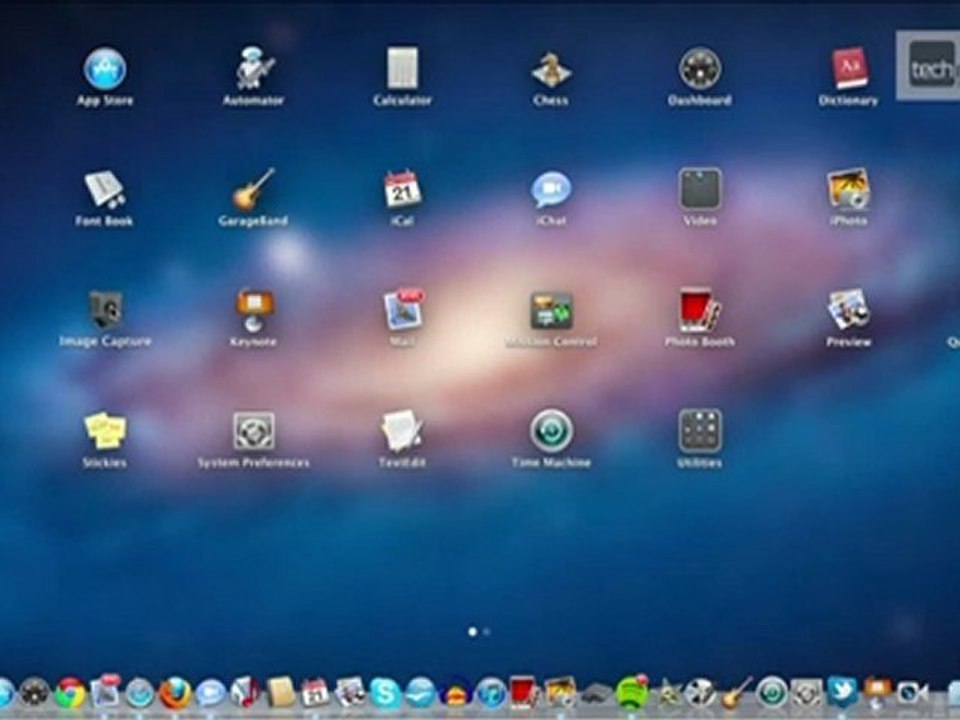Viewport: 960px width, 720px height.
Task: Open Time Machine in the Launchpad grid
Action: click(x=551, y=431)
